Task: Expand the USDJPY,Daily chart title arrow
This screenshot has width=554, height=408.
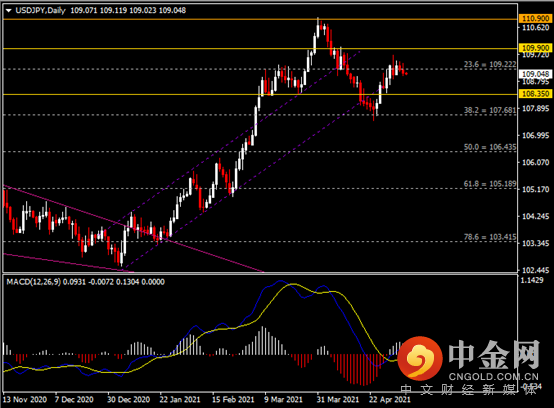Action: point(9,11)
